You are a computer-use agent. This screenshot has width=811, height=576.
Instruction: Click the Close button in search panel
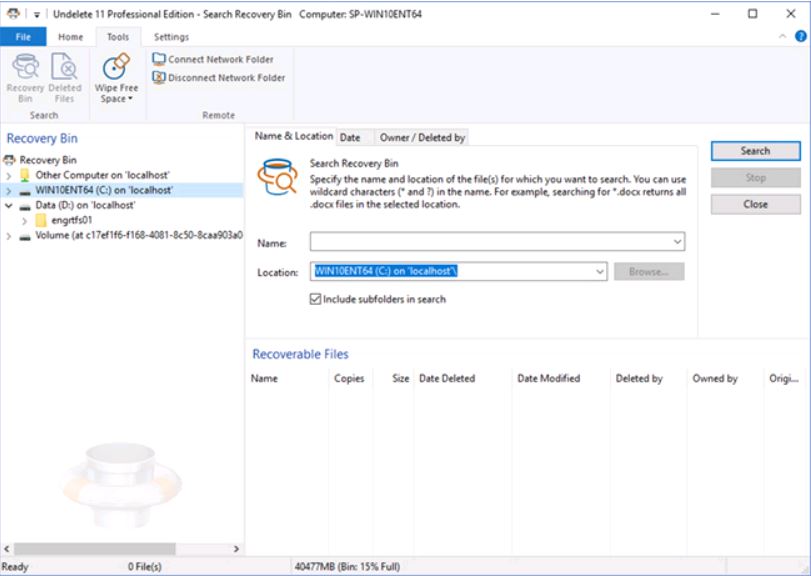click(x=756, y=204)
